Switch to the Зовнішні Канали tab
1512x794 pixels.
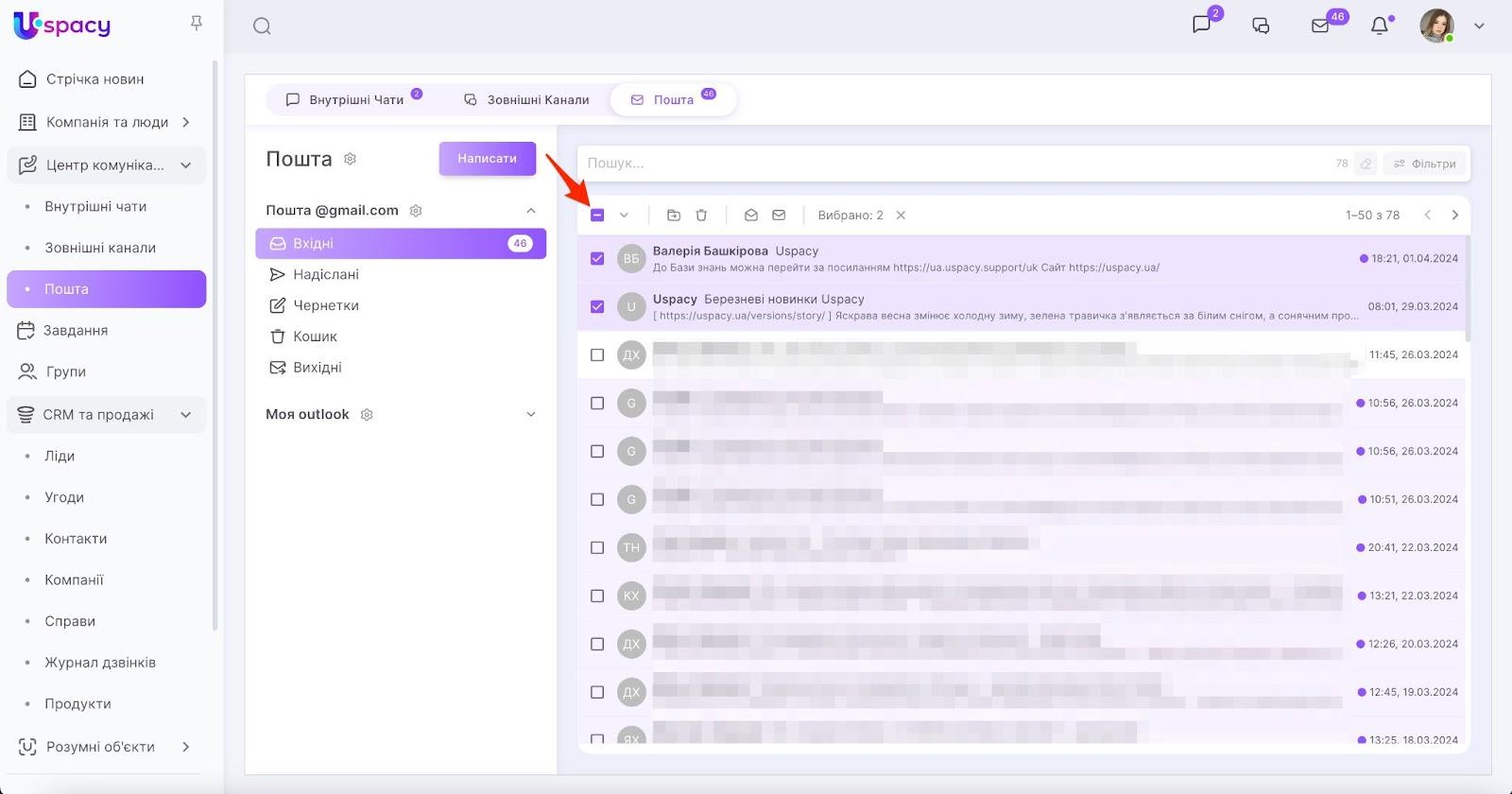[527, 99]
